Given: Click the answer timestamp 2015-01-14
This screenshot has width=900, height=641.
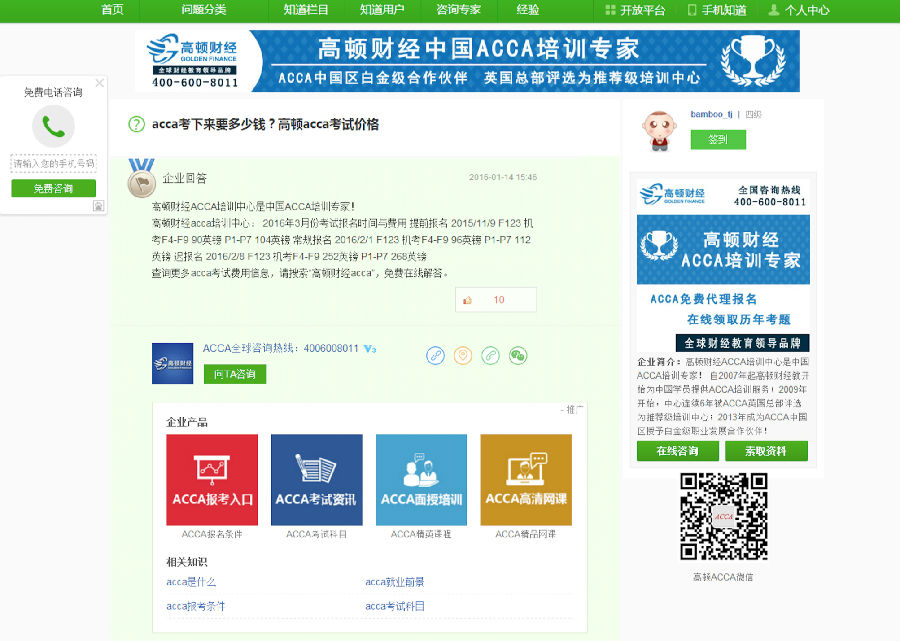Looking at the screenshot, I should click(503, 177).
